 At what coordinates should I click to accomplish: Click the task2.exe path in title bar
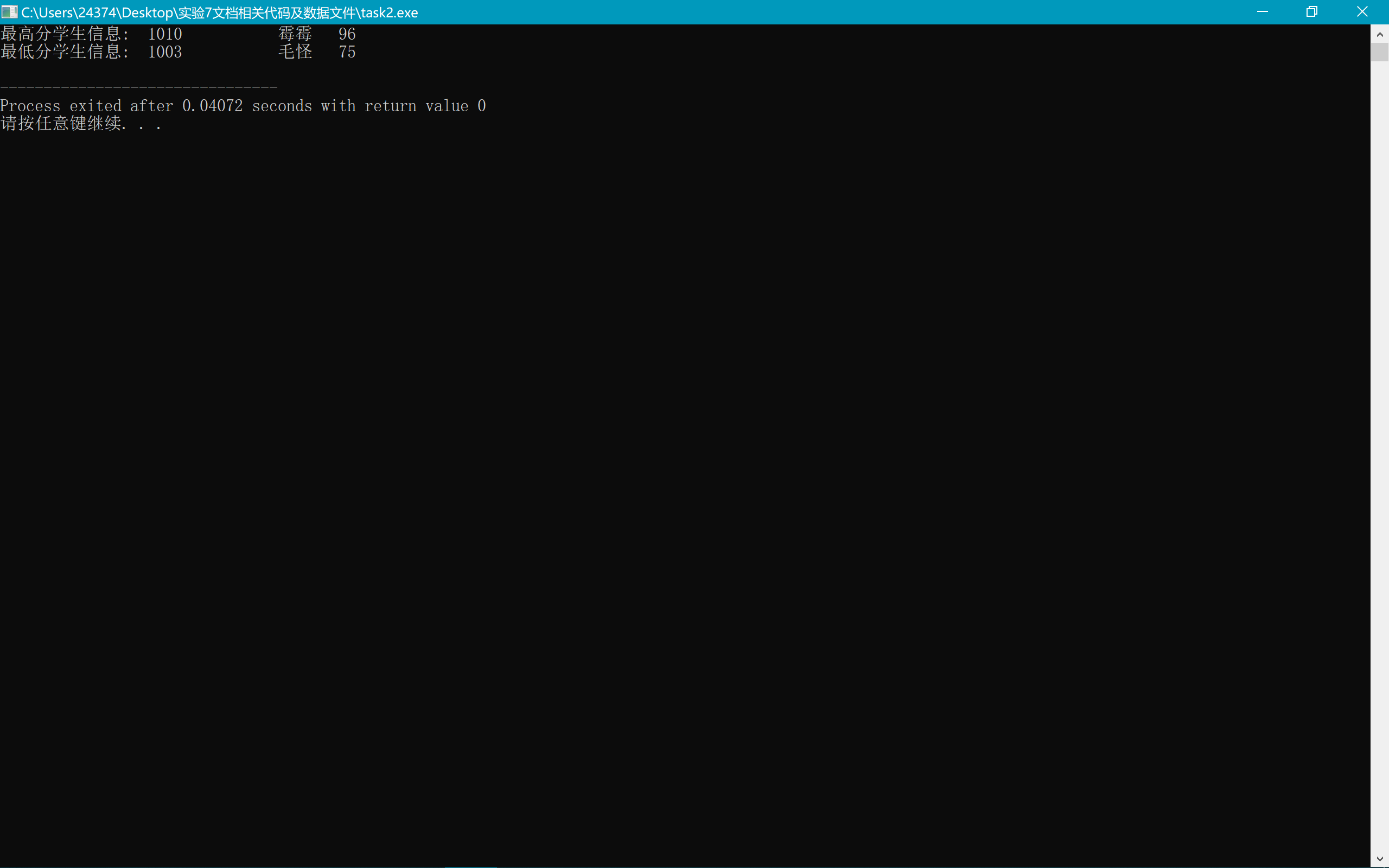tap(219, 12)
